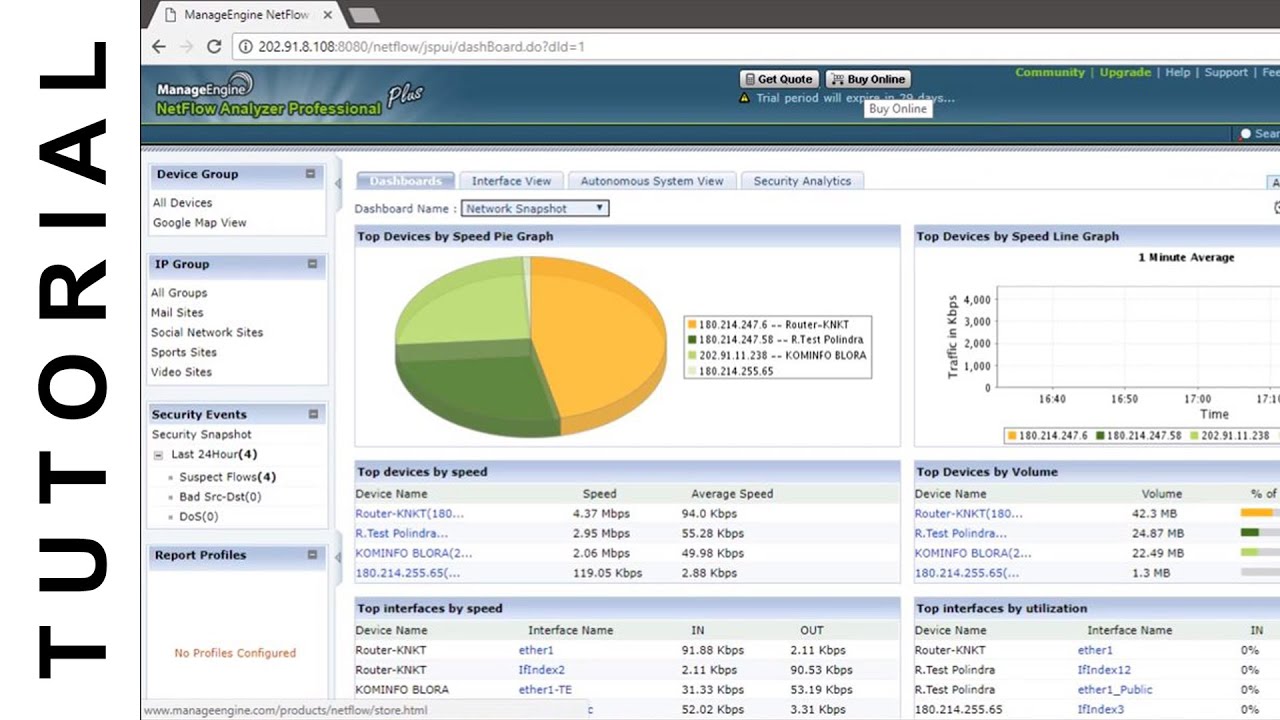Click dark green R.Test Polindra legend swatch
Screen dimensions: 1280x720
[691, 340]
